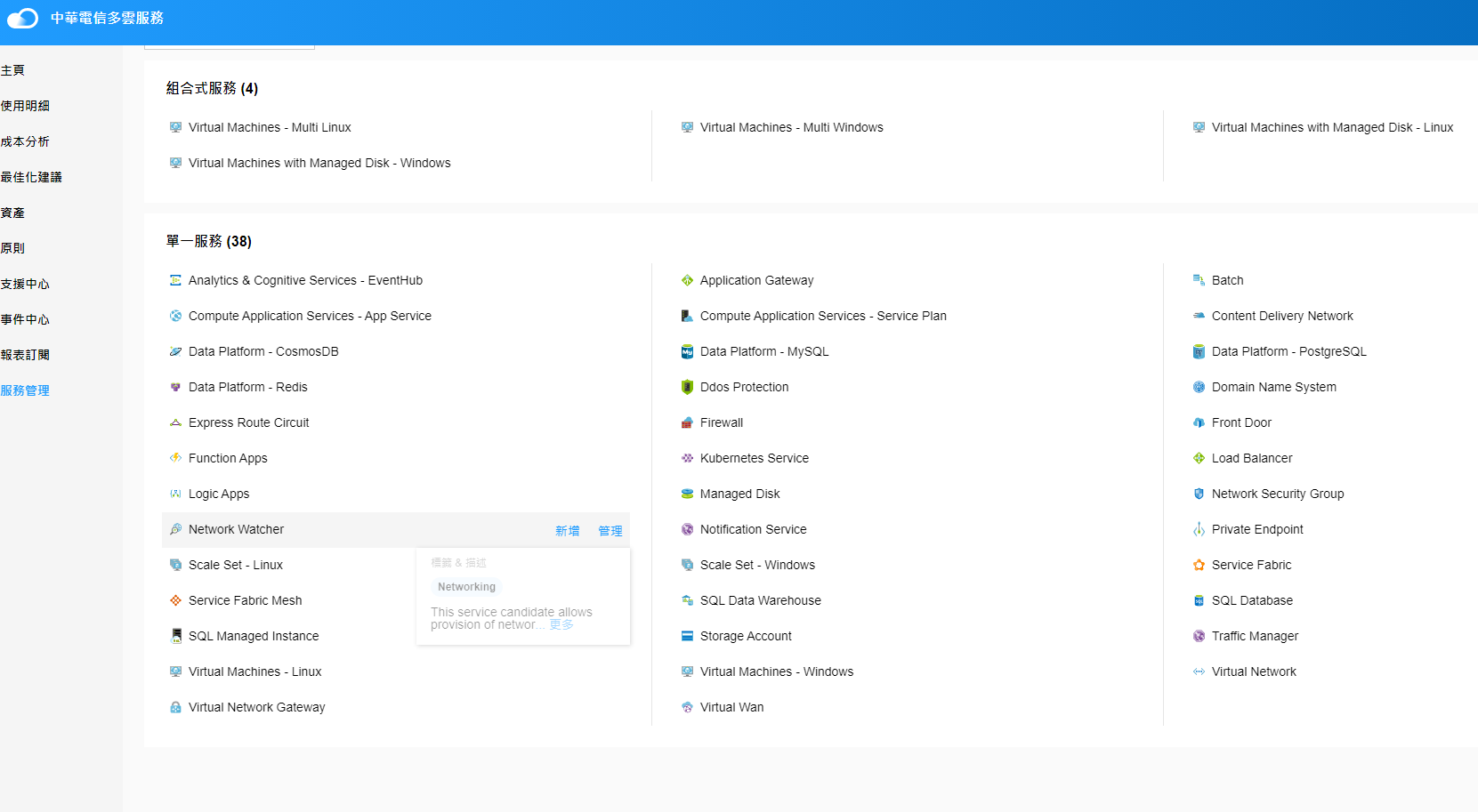Click the Load Balancer icon

pos(1199,458)
